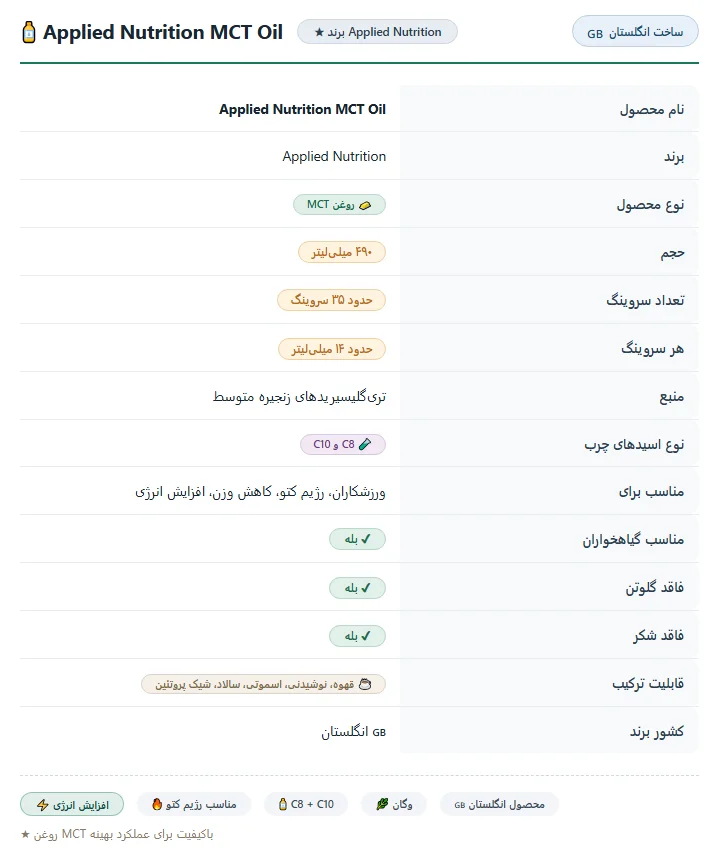Click the flame icon in the مناسب رژیم کتو chip
This screenshot has height=854, width=719.
(157, 804)
